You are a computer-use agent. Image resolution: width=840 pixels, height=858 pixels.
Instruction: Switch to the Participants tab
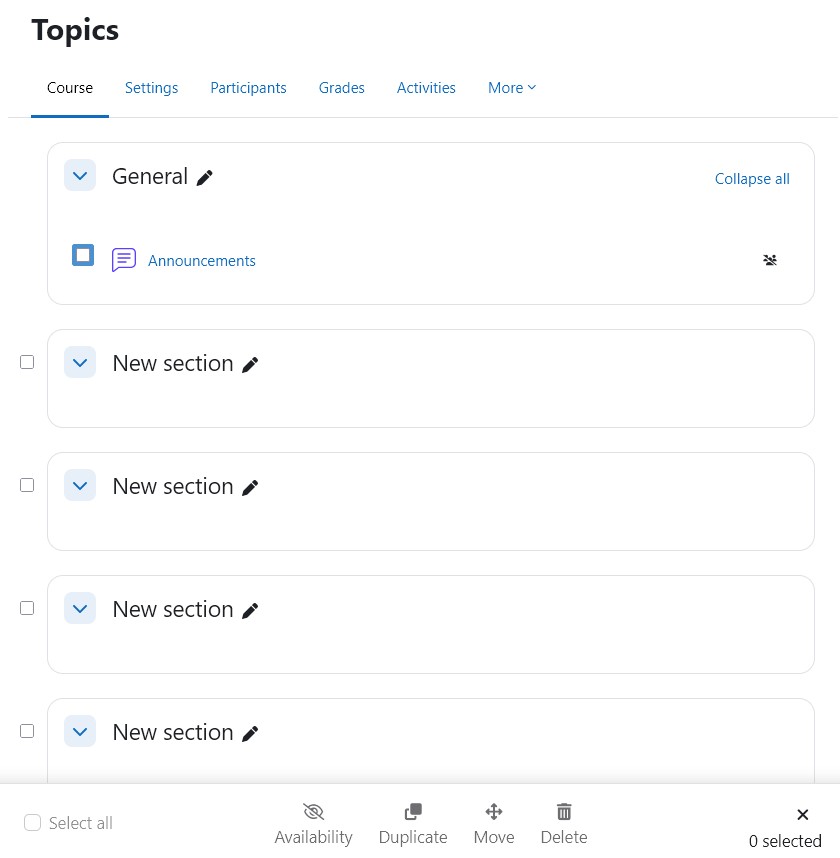click(248, 88)
